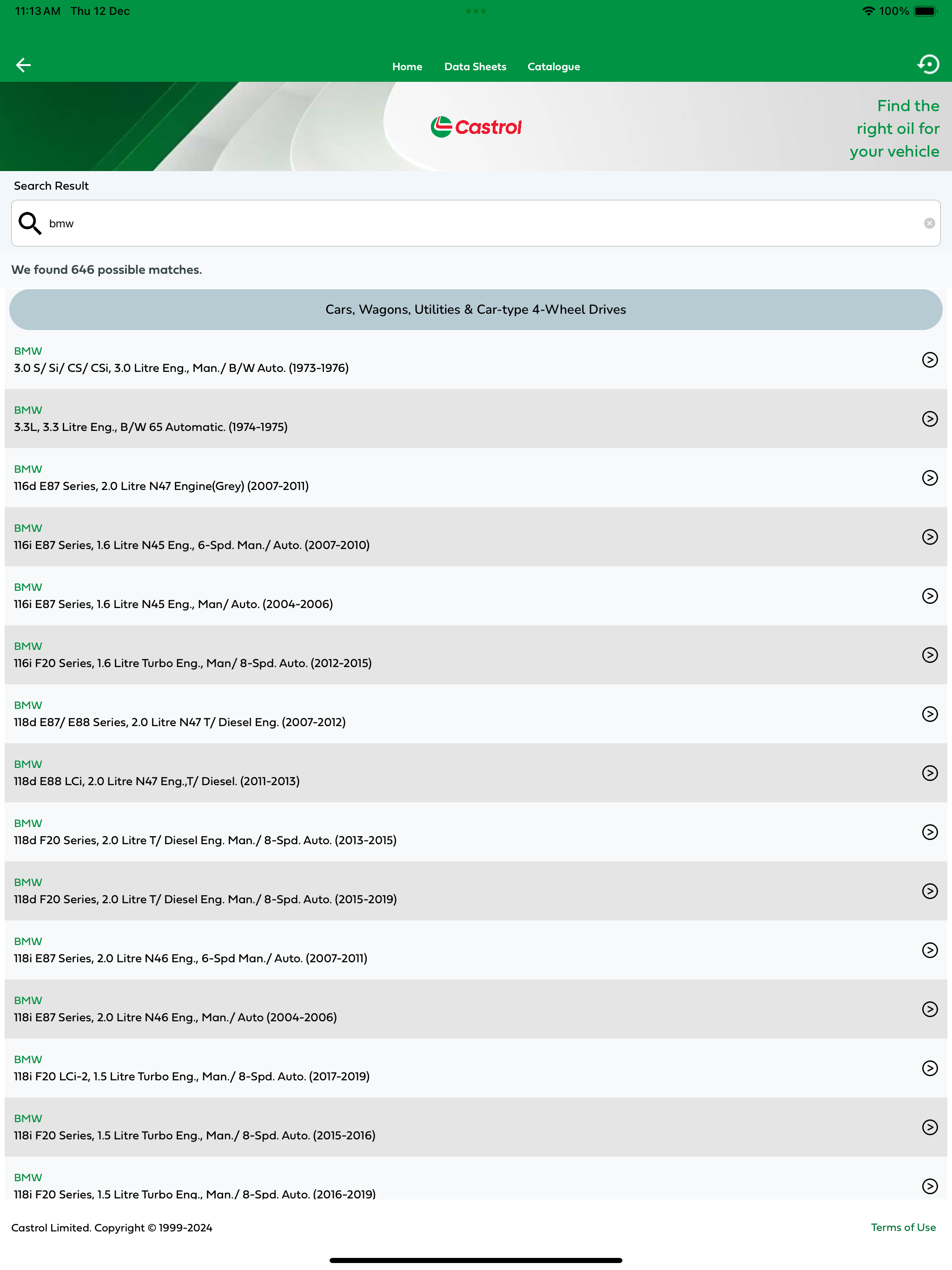Open arrow for 116i F20 Turbo row
The image size is (952, 1270).
pyautogui.click(x=930, y=655)
